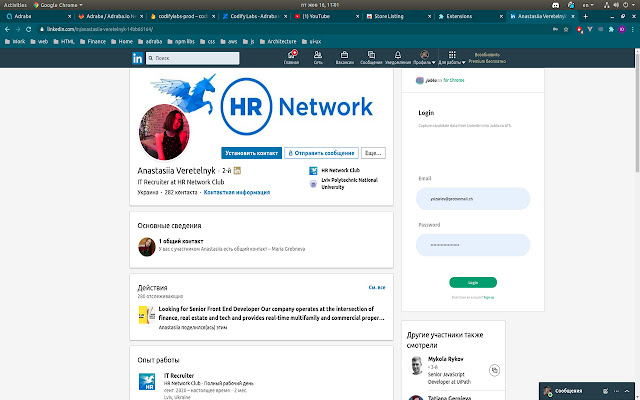Click the Sign up link

[x=489, y=298]
